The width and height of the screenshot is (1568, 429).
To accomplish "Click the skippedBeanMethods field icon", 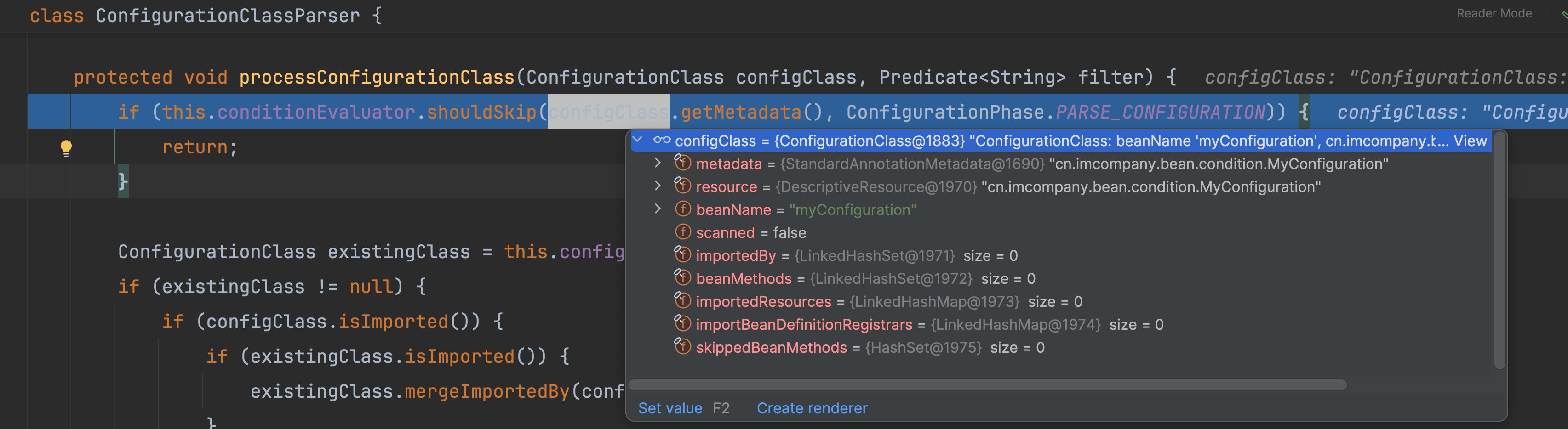I will (x=682, y=346).
